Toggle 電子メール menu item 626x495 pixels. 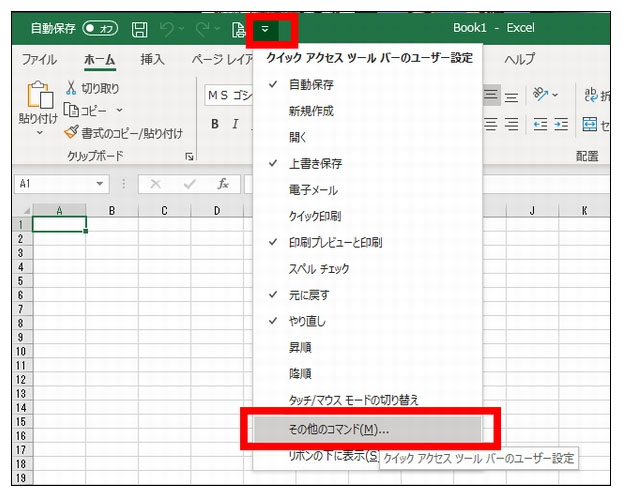point(368,190)
